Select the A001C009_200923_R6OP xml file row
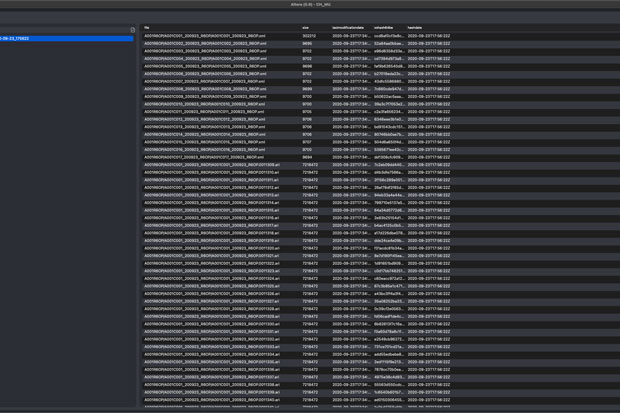Screen dimensions: 620x413 [x=381, y=97]
